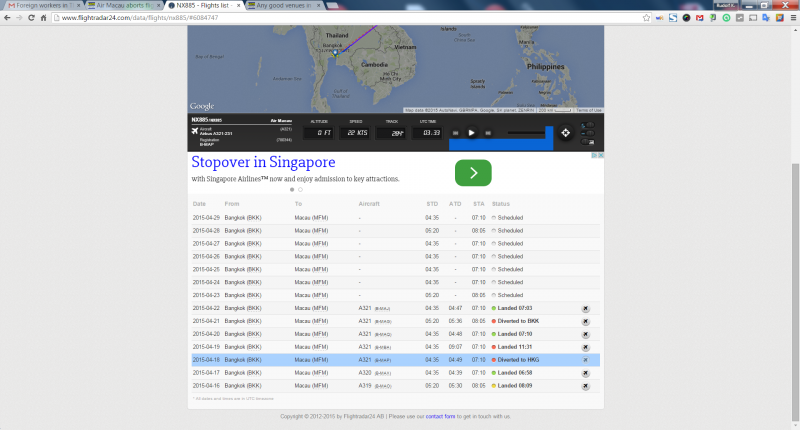Select the 2015-04-29 scheduled flight row
800x430 pixels.
click(x=395, y=218)
